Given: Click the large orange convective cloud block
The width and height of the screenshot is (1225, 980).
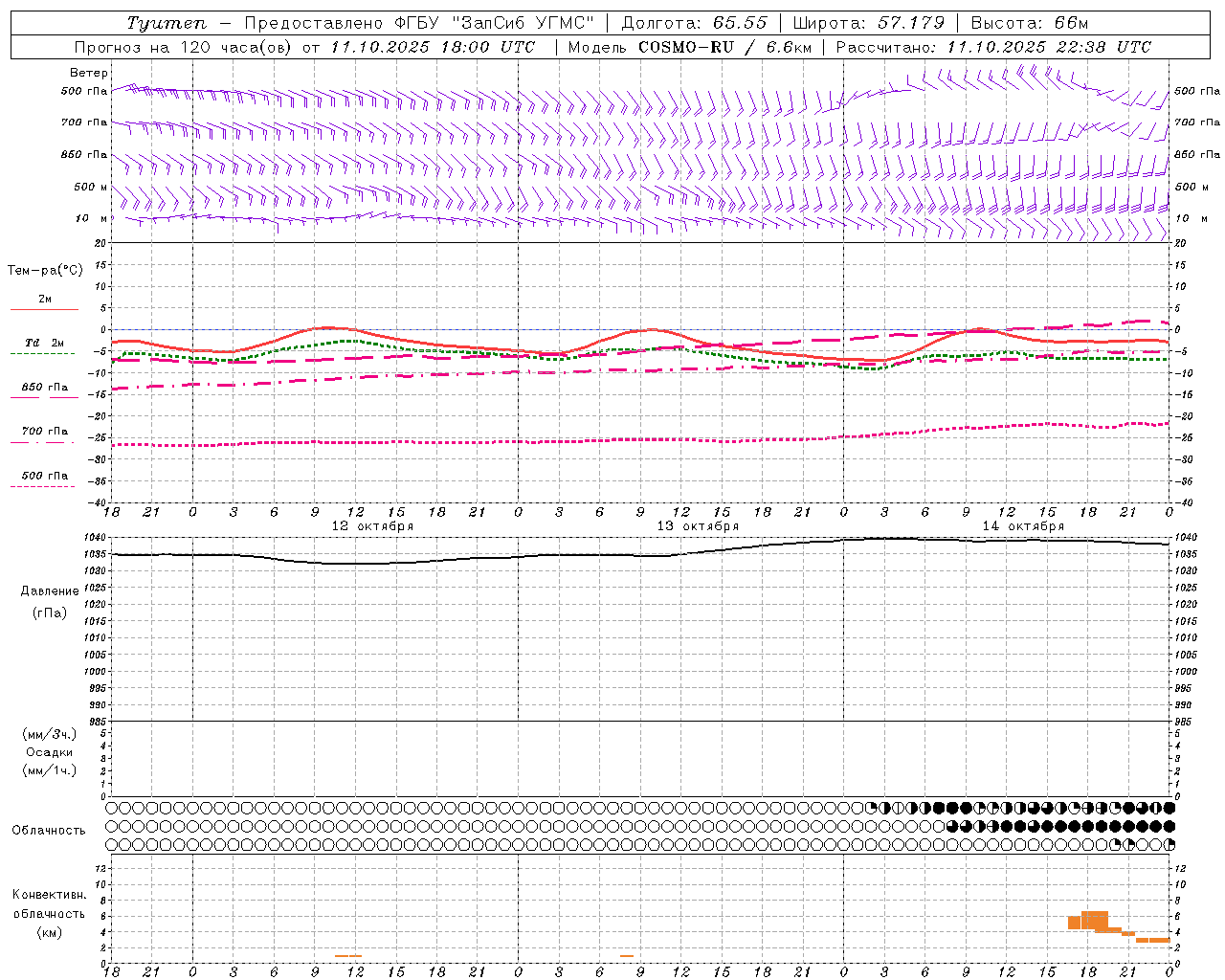Looking at the screenshot, I should pyautogui.click(x=1094, y=920).
